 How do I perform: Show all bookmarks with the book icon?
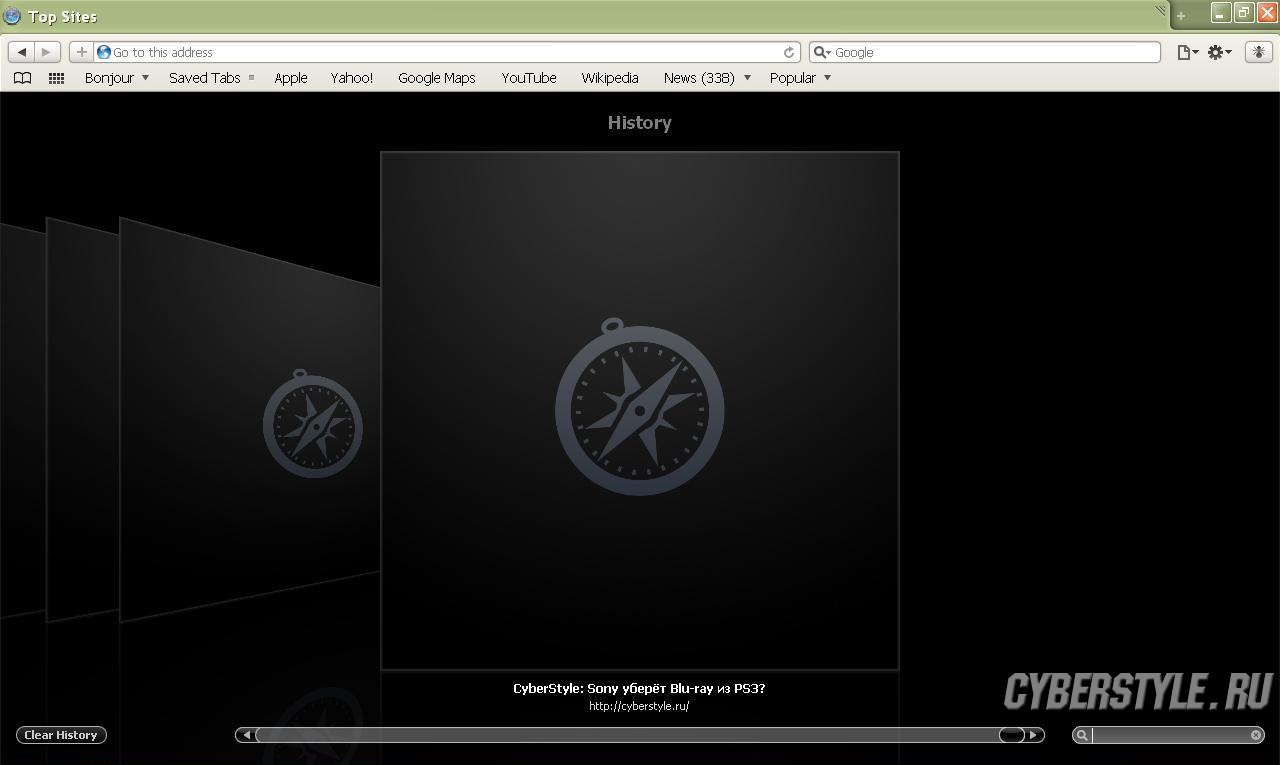pyautogui.click(x=23, y=78)
